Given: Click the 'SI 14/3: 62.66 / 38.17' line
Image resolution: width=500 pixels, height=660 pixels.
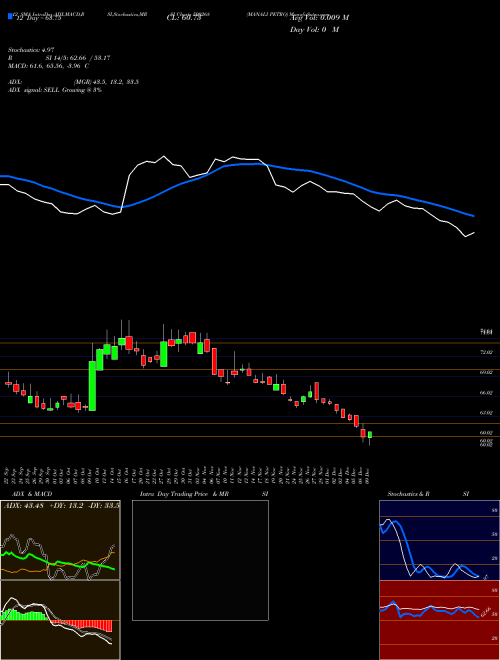Looking at the screenshot, I should pyautogui.click(x=78, y=58).
